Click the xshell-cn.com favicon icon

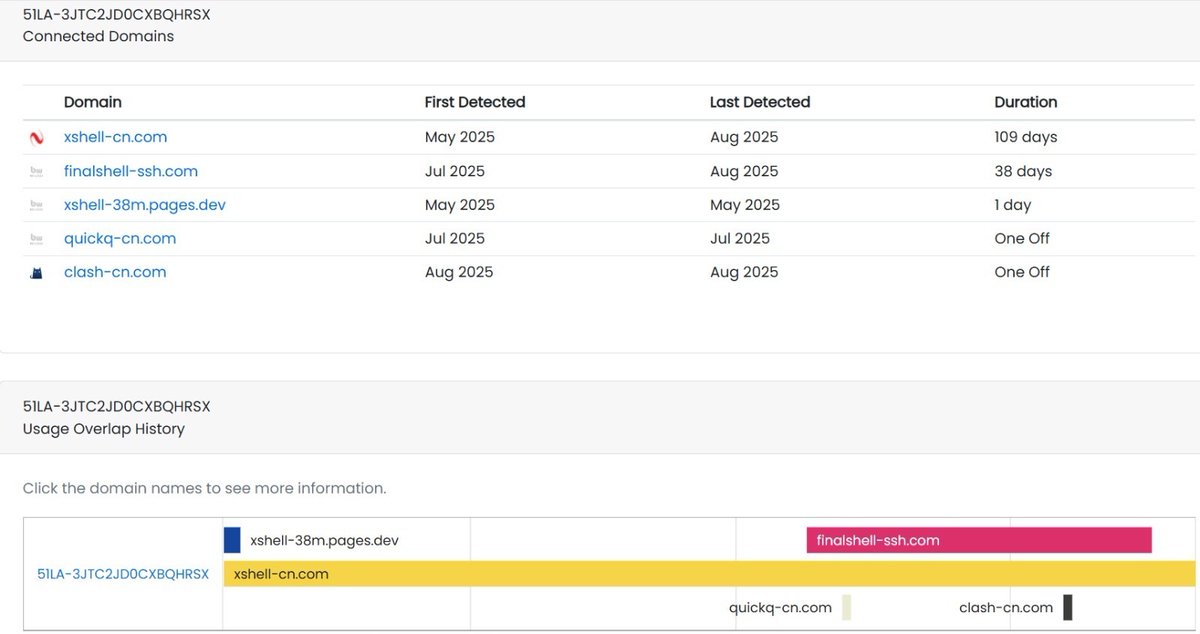(37, 138)
